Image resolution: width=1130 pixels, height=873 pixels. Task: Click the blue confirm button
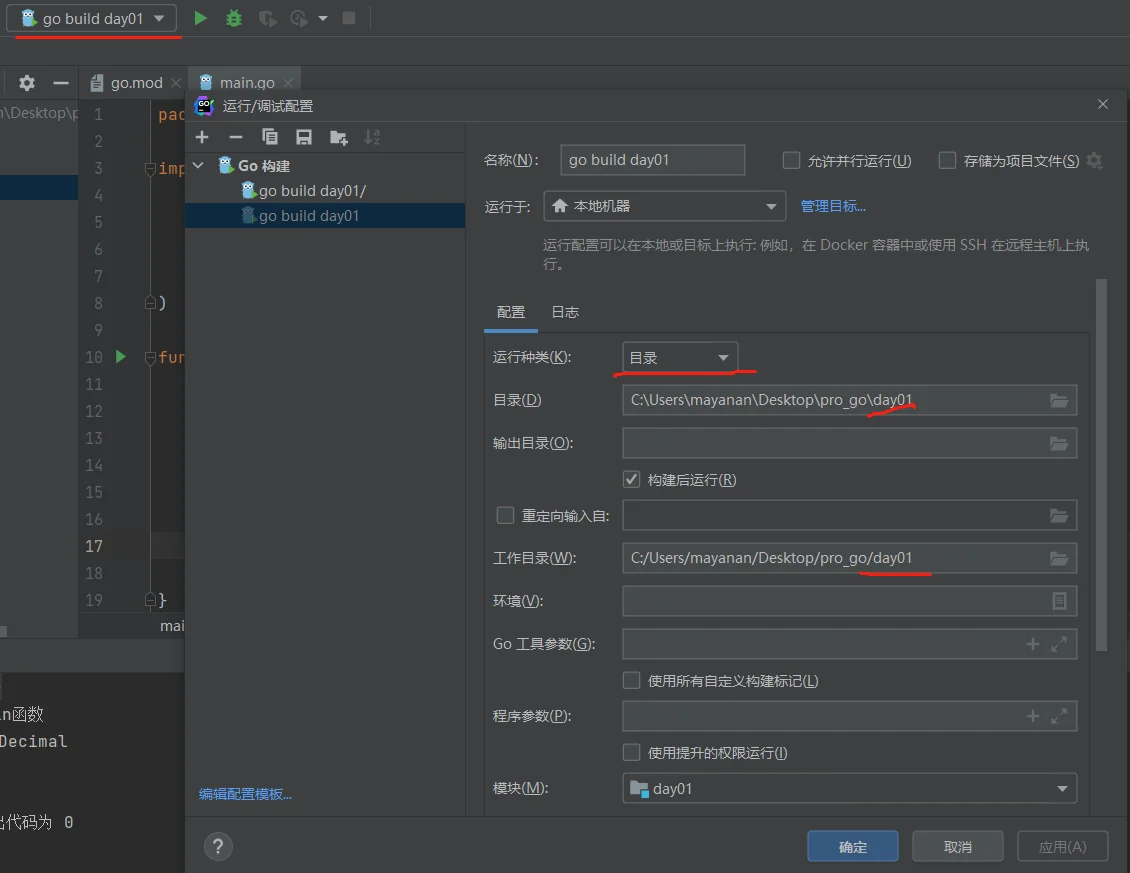pos(853,847)
